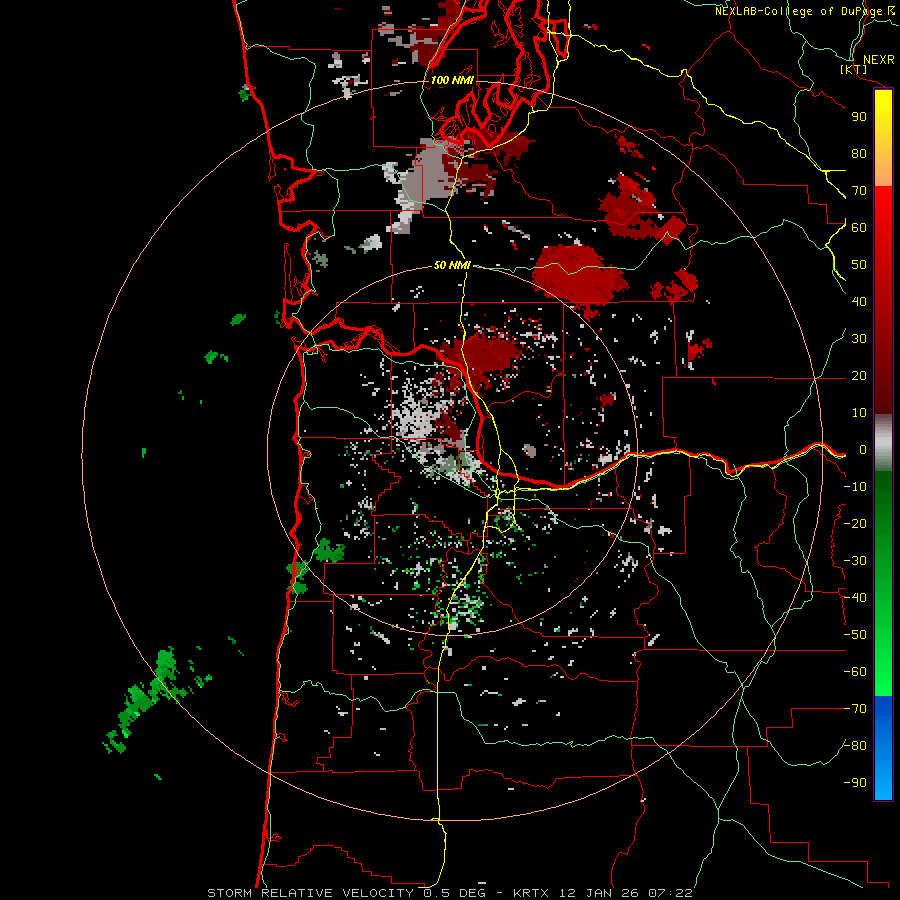Click the "STORM RELATIVE VELOCITY" caption text
This screenshot has width=900, height=900.
310,893
